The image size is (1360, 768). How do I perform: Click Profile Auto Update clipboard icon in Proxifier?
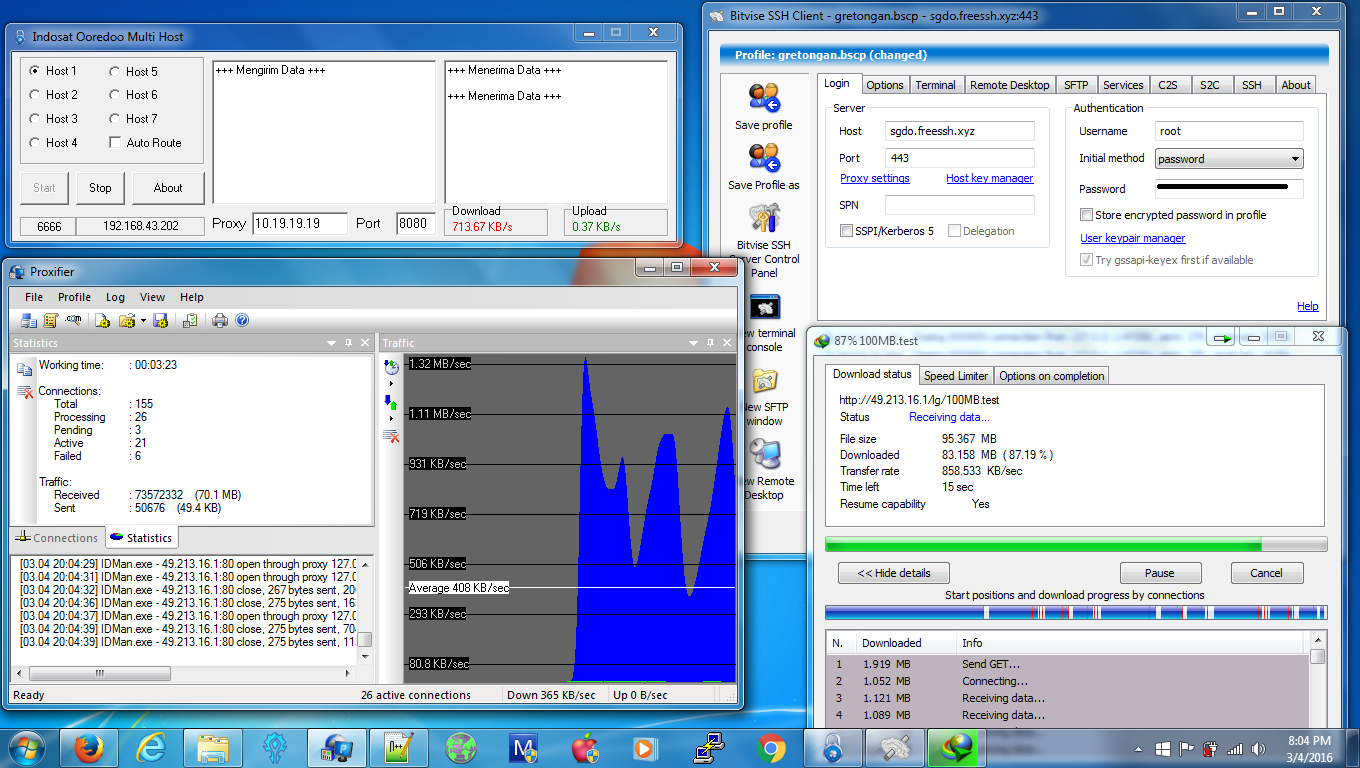pos(189,321)
